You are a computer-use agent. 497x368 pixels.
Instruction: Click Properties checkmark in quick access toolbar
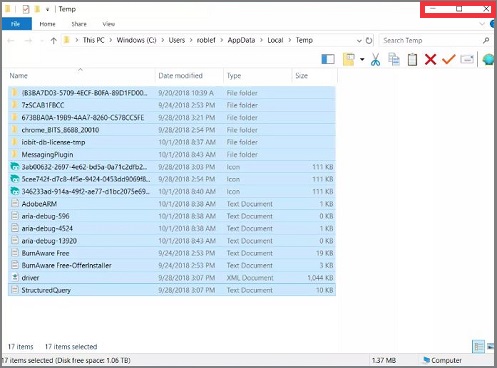26,9
